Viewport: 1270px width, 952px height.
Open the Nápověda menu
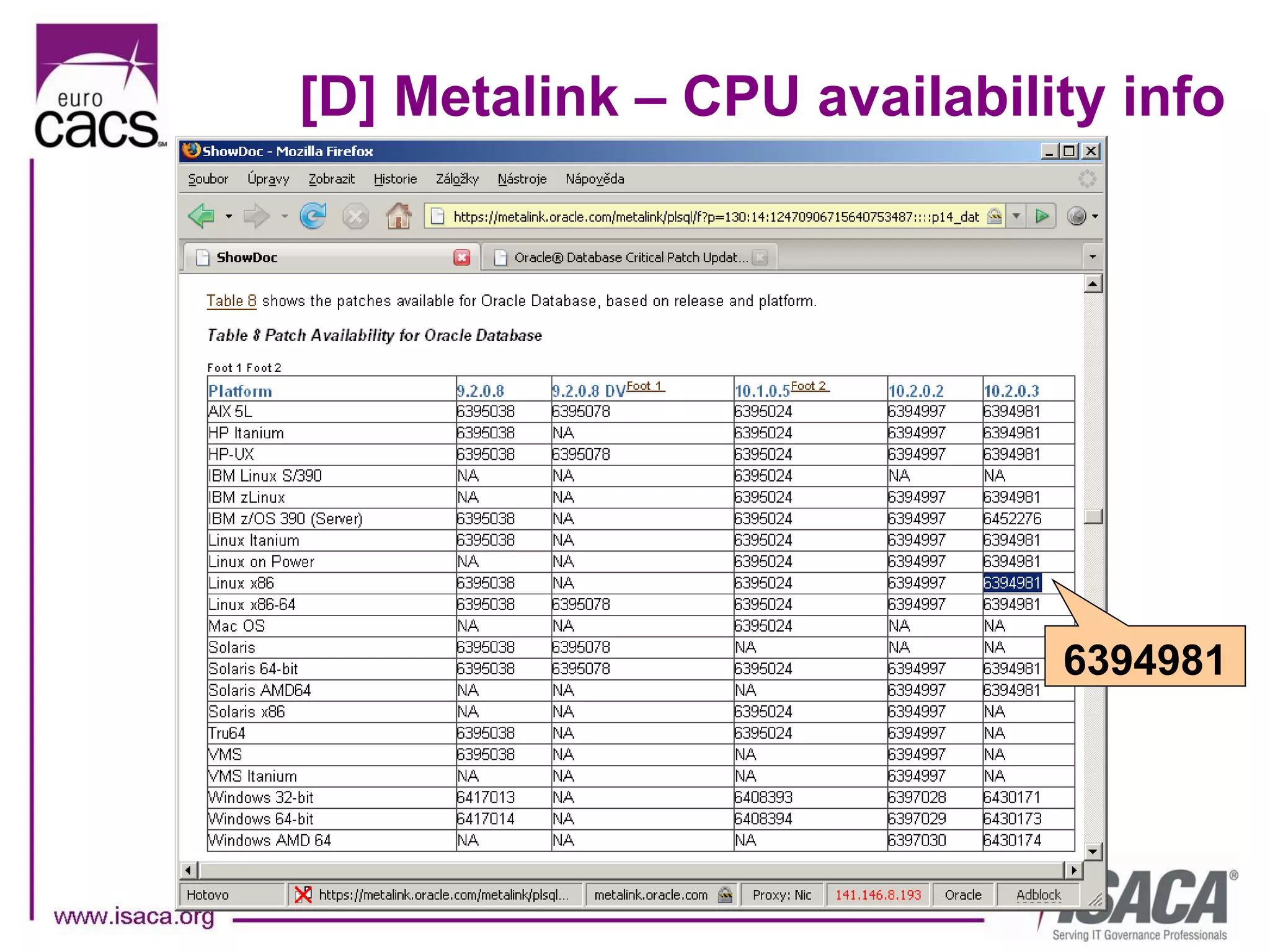point(595,179)
